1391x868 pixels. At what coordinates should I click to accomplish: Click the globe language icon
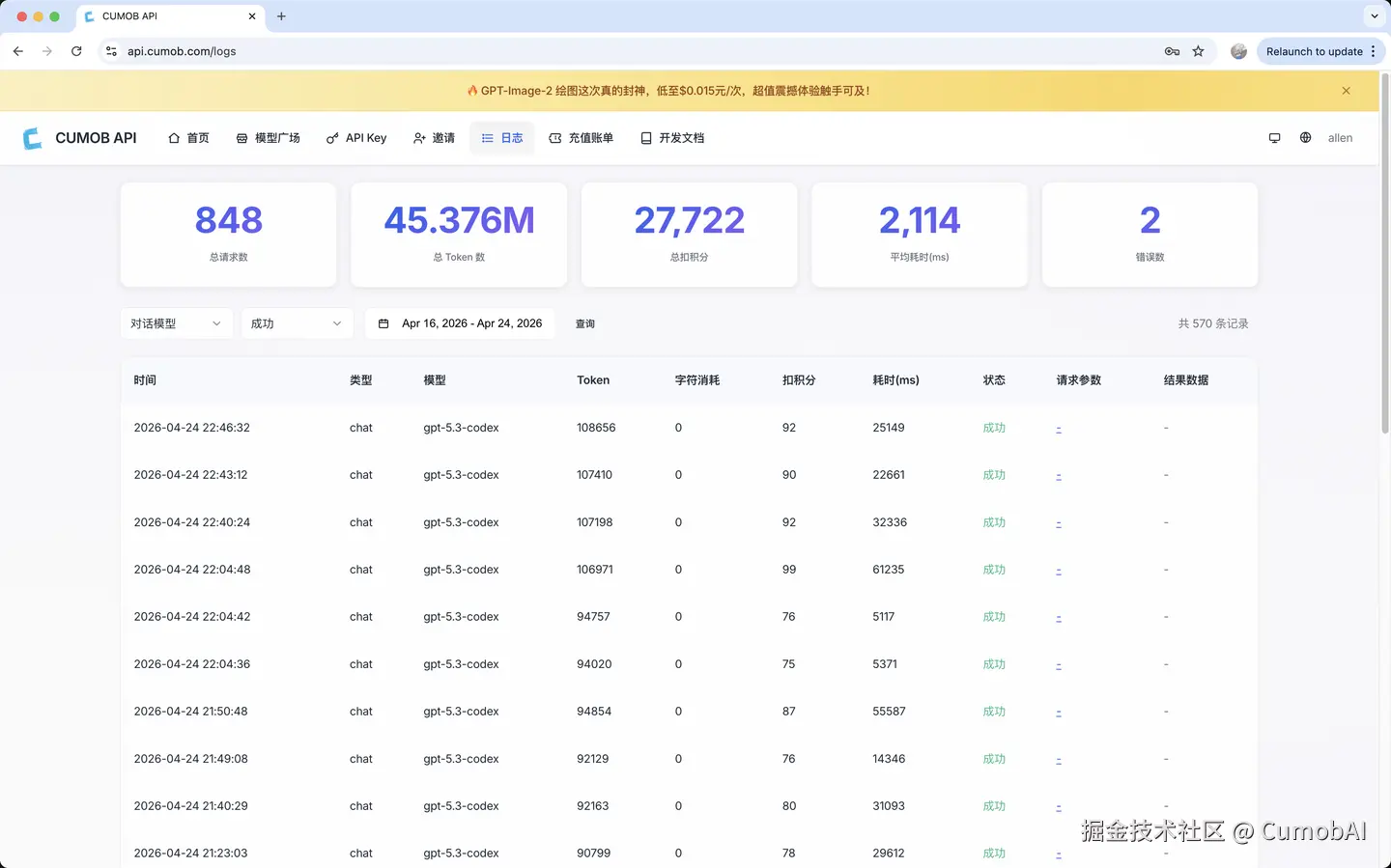[1305, 138]
